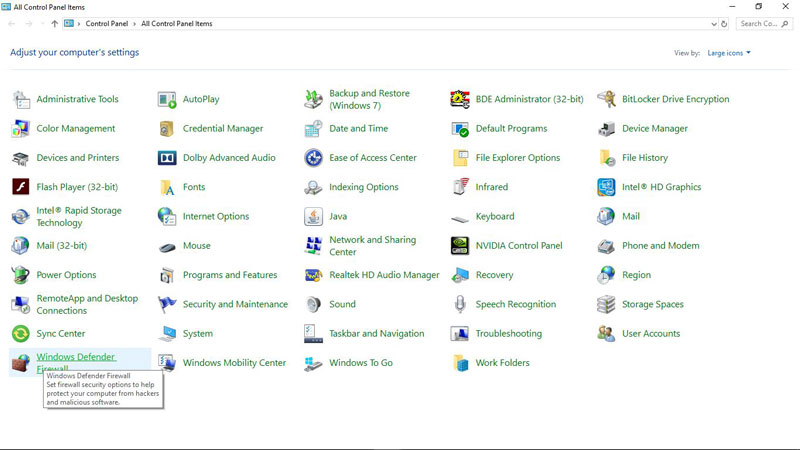This screenshot has height=450, width=800.
Task: Open File Explorer Options icon
Action: (x=460, y=158)
